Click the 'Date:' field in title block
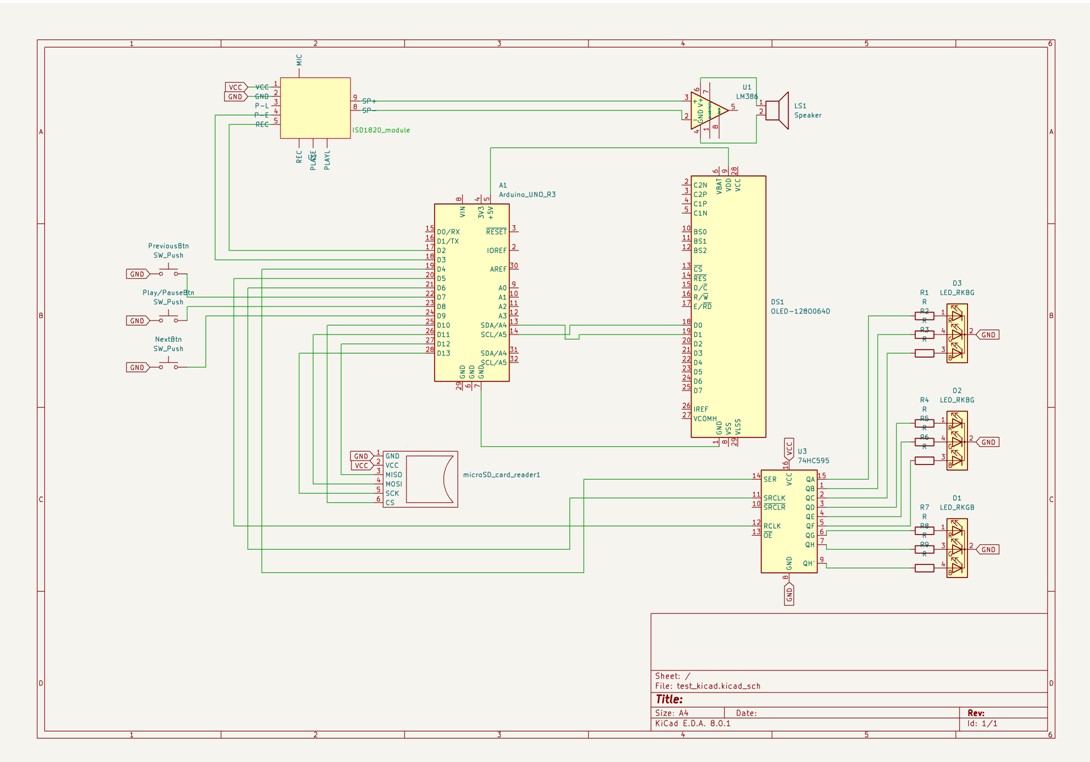 coord(746,713)
